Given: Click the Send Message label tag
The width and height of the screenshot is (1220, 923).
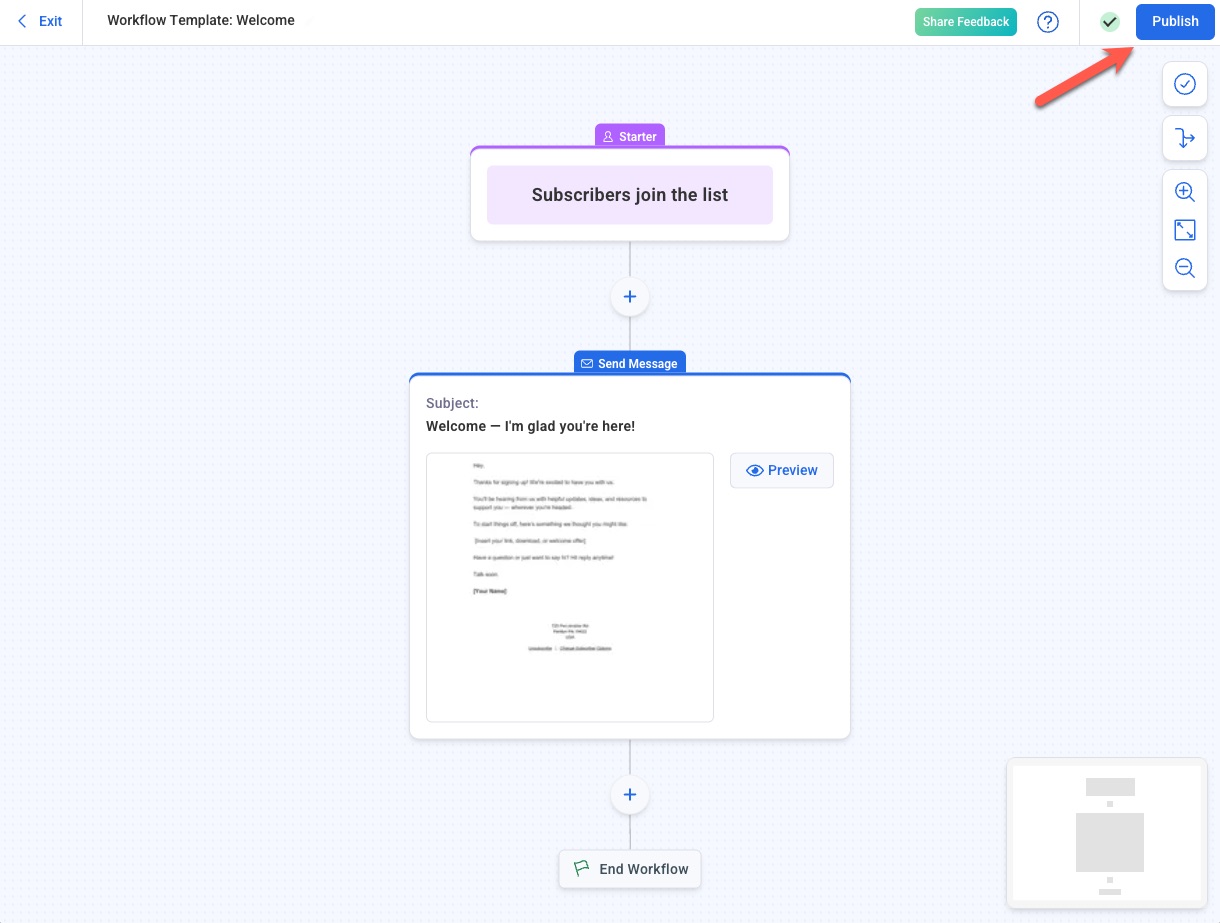Looking at the screenshot, I should (630, 363).
